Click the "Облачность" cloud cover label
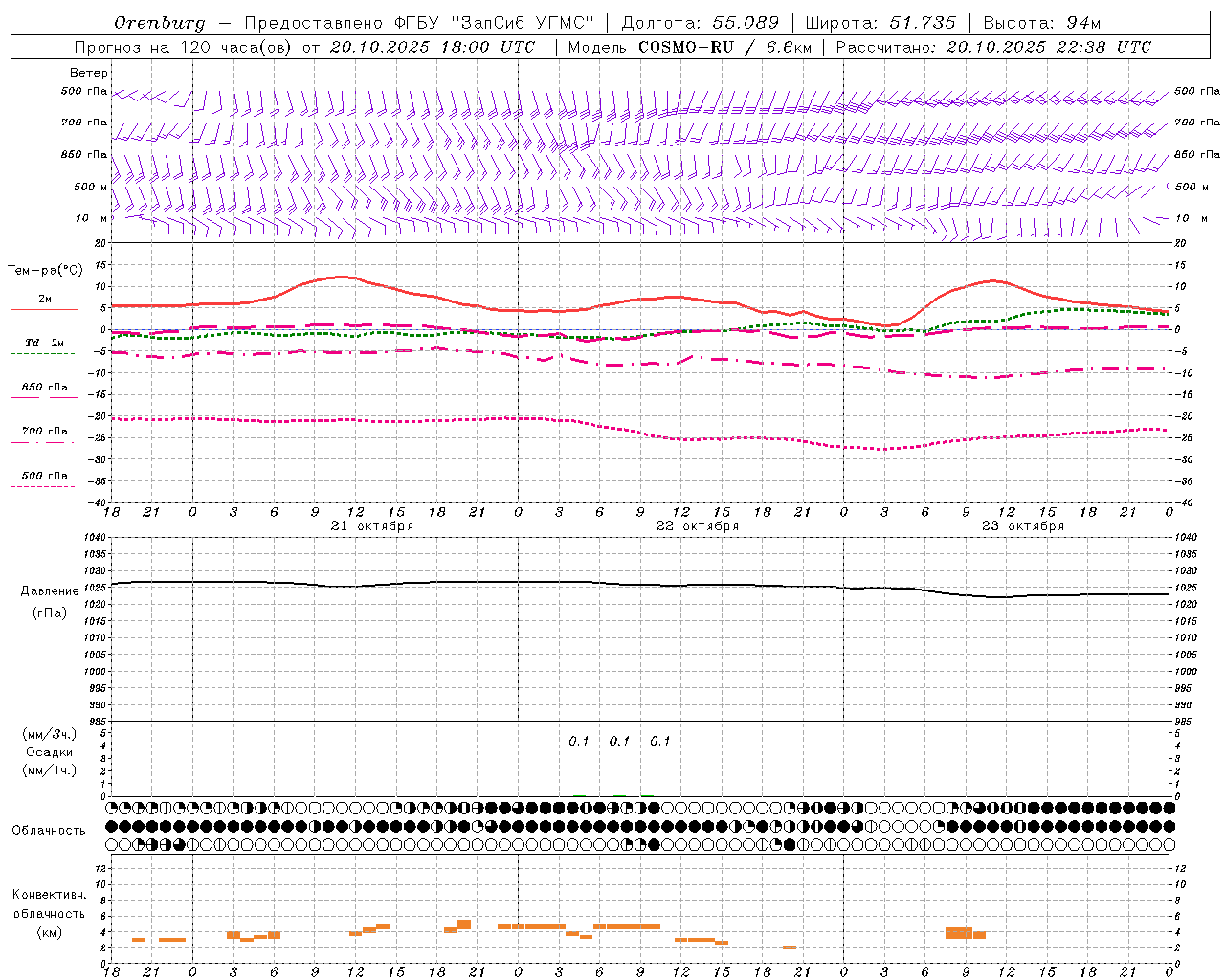1225x980 pixels. pos(49,830)
